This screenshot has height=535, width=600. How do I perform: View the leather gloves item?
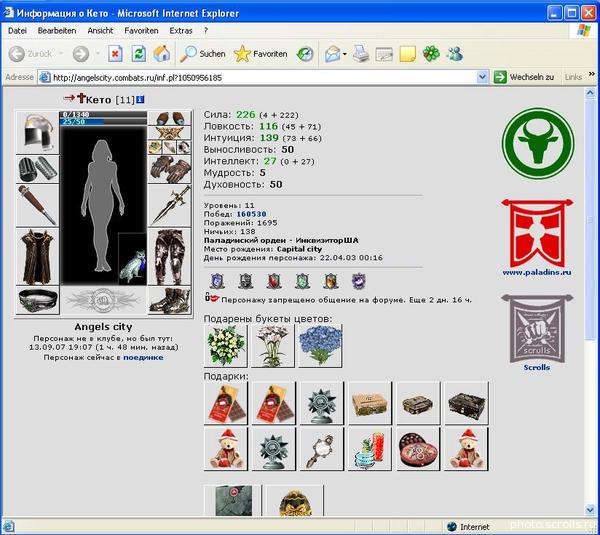point(169,169)
